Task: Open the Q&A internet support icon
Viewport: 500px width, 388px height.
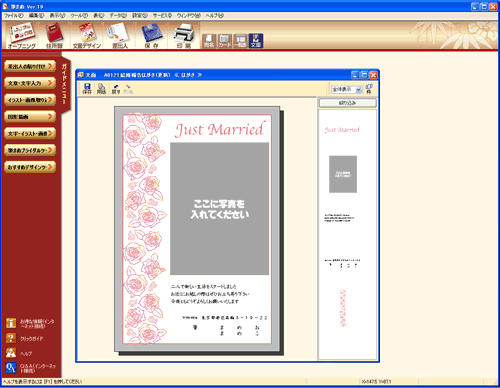Action: point(11,368)
